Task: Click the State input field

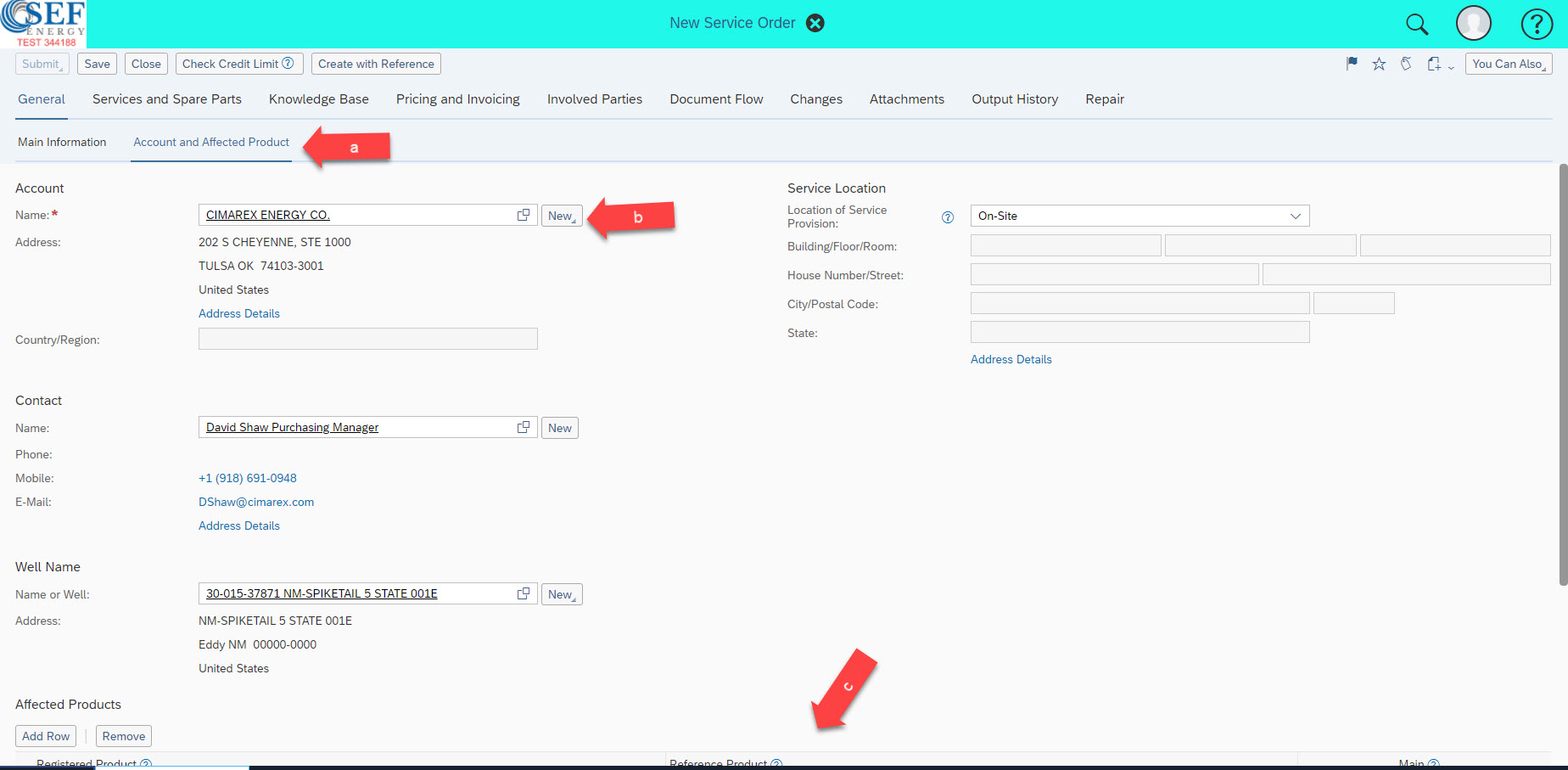Action: pos(1140,332)
